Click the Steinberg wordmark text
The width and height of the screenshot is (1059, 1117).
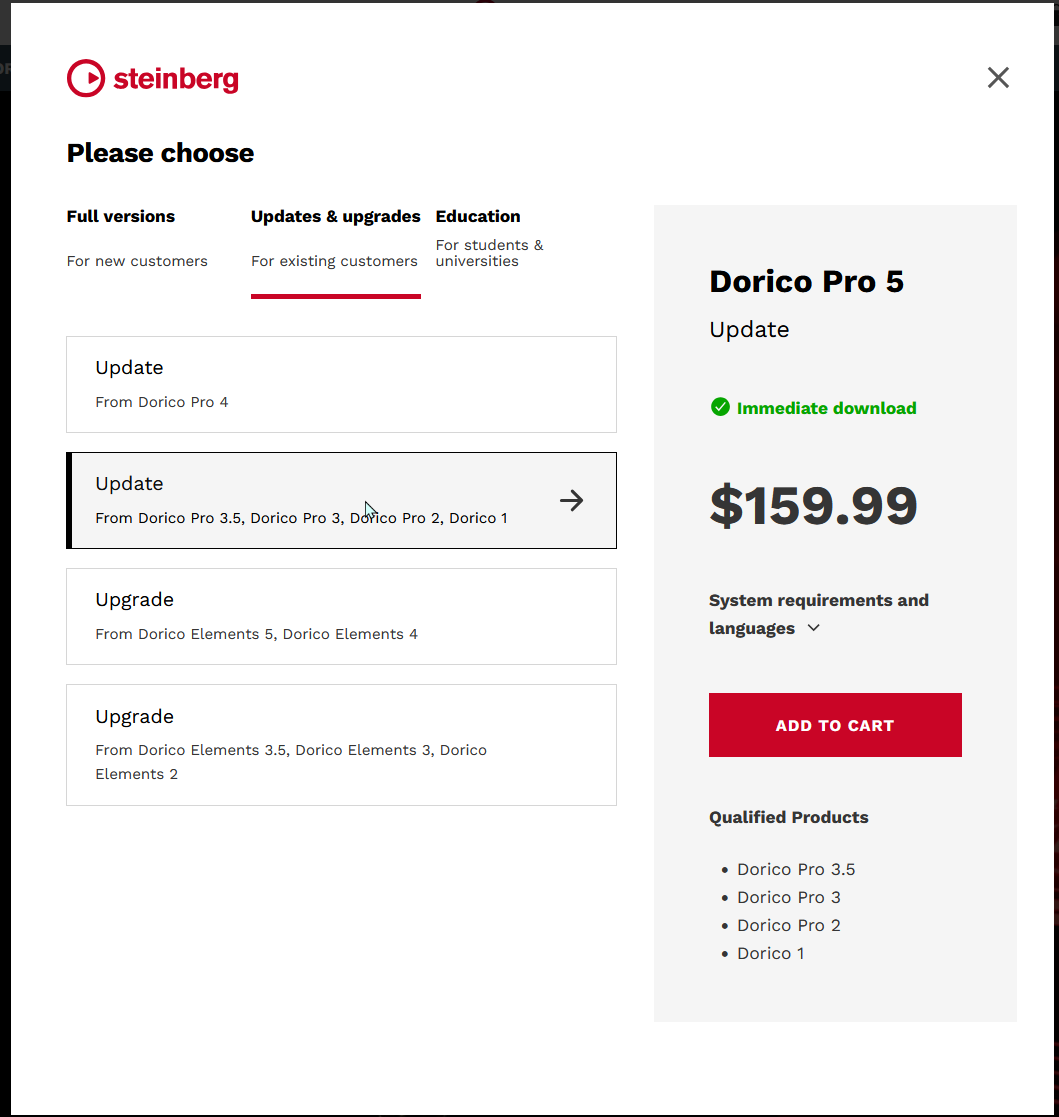[x=176, y=79]
